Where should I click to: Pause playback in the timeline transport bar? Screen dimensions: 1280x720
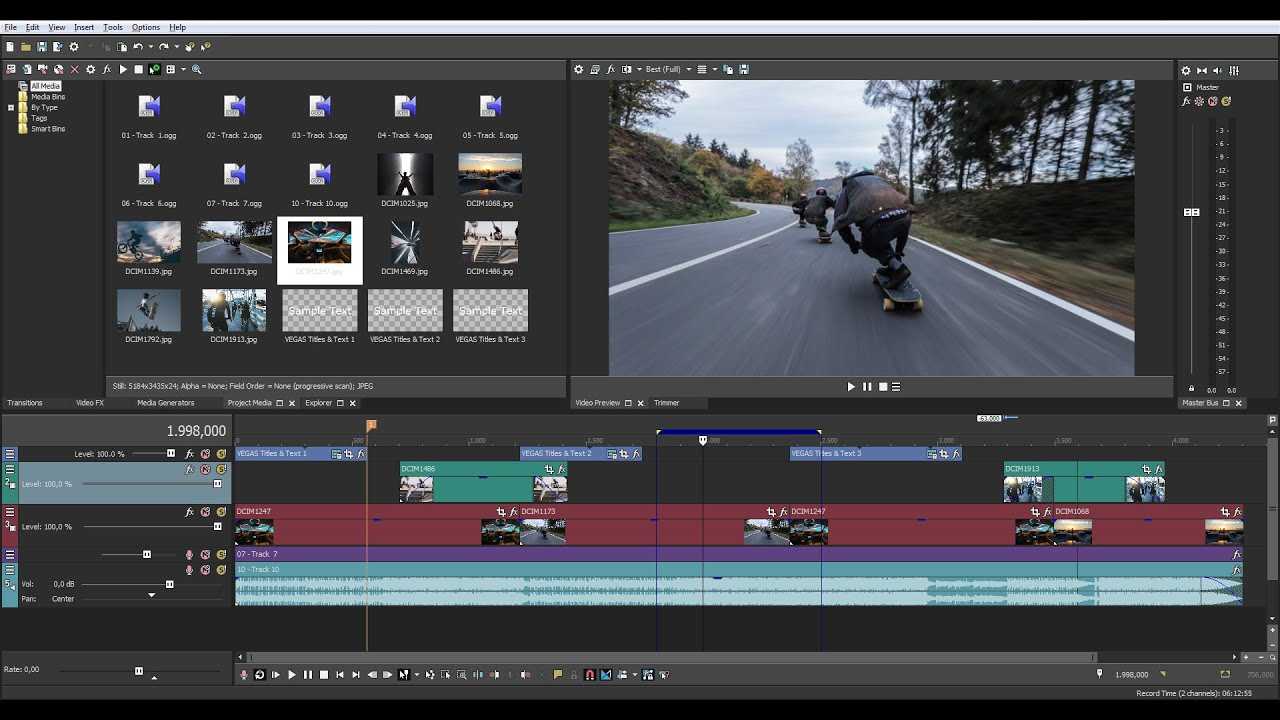(x=308, y=675)
